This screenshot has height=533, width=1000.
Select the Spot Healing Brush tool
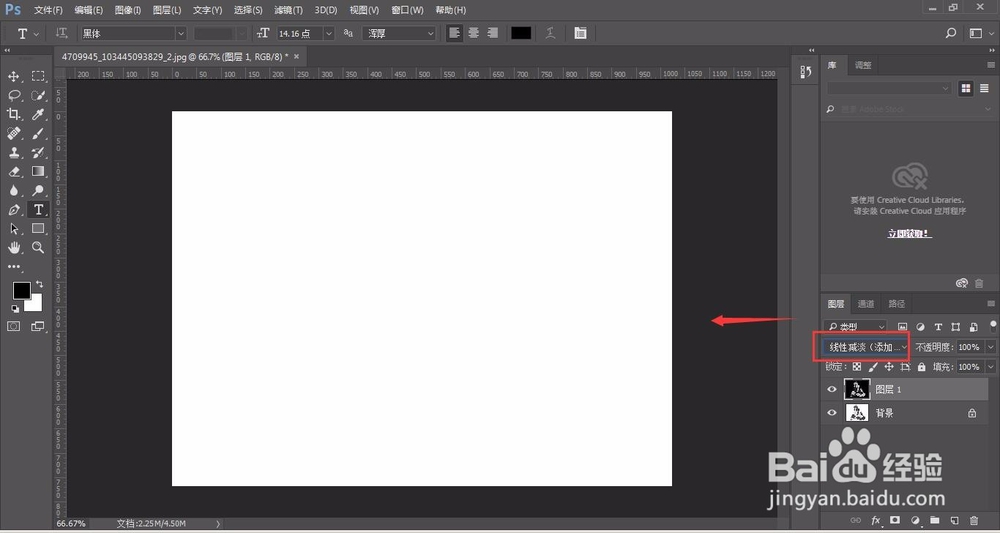pyautogui.click(x=13, y=133)
